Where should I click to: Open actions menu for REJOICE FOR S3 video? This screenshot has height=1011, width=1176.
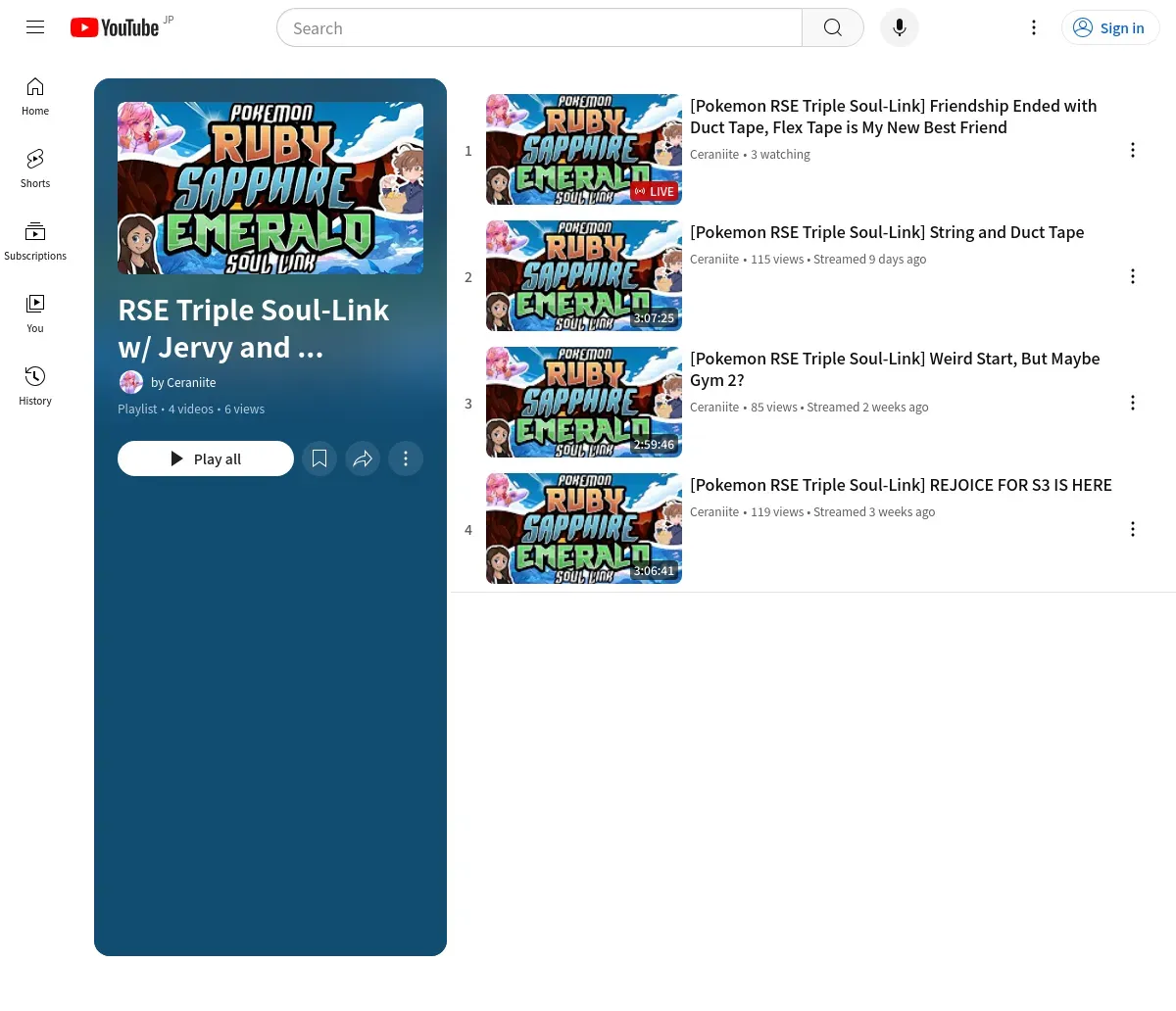pos(1133,529)
